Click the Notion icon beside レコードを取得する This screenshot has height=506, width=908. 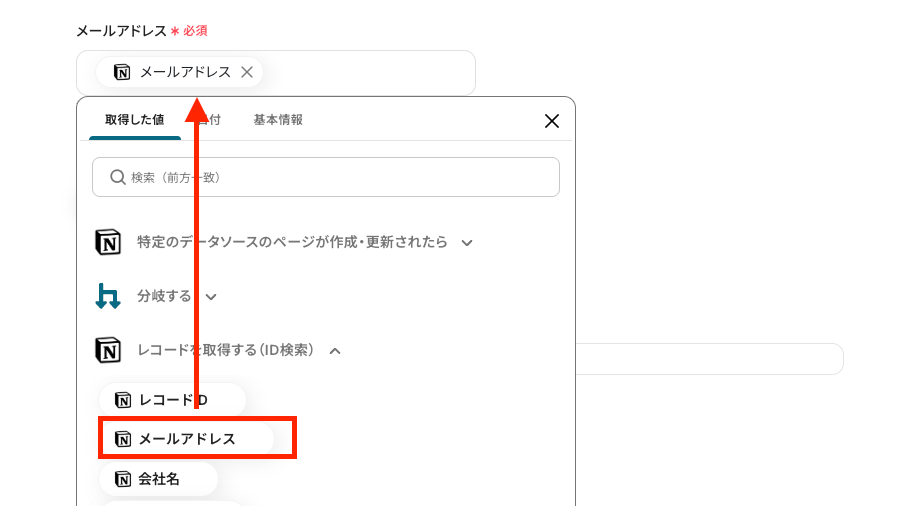[108, 350]
